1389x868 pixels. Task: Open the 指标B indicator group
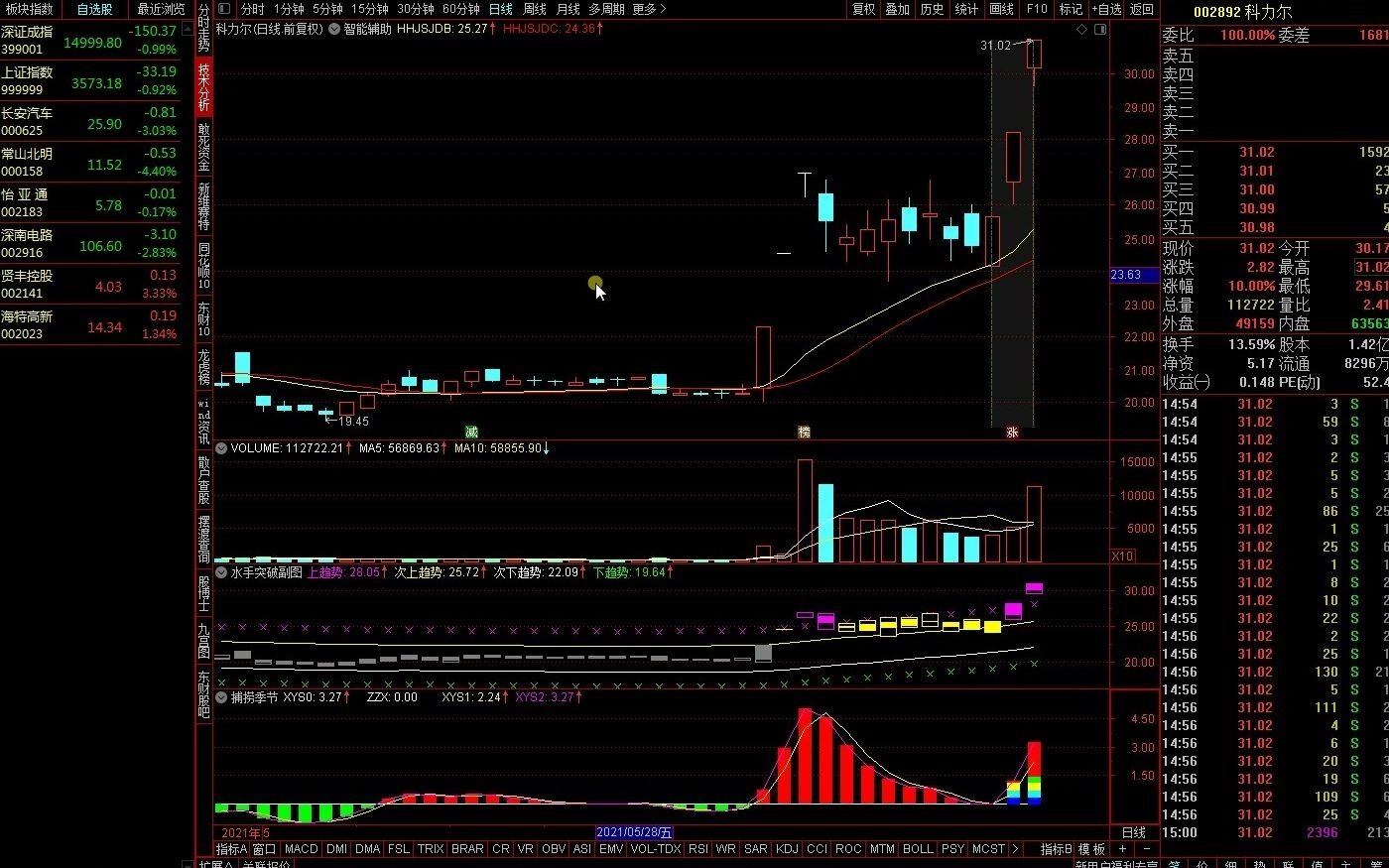[1057, 849]
